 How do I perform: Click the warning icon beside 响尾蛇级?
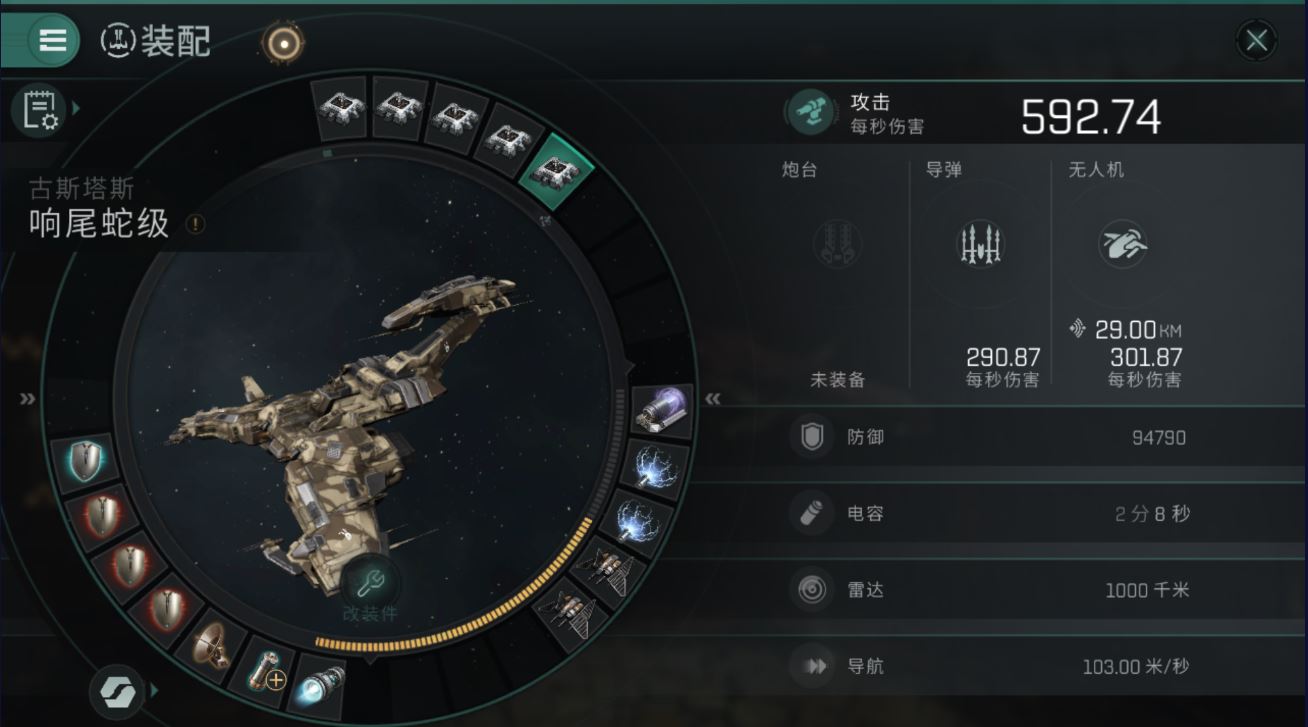tap(195, 224)
